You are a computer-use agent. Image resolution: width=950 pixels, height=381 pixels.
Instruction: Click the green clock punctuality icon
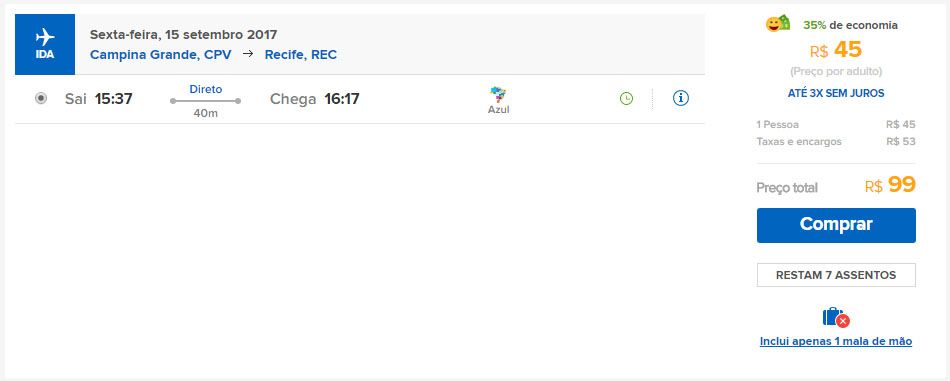pyautogui.click(x=626, y=98)
